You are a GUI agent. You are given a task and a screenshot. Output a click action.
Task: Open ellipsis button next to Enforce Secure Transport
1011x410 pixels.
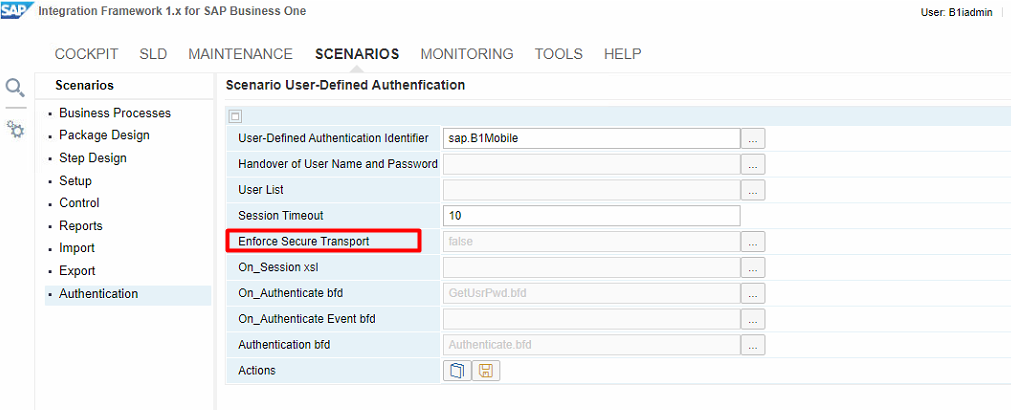pyautogui.click(x=752, y=242)
